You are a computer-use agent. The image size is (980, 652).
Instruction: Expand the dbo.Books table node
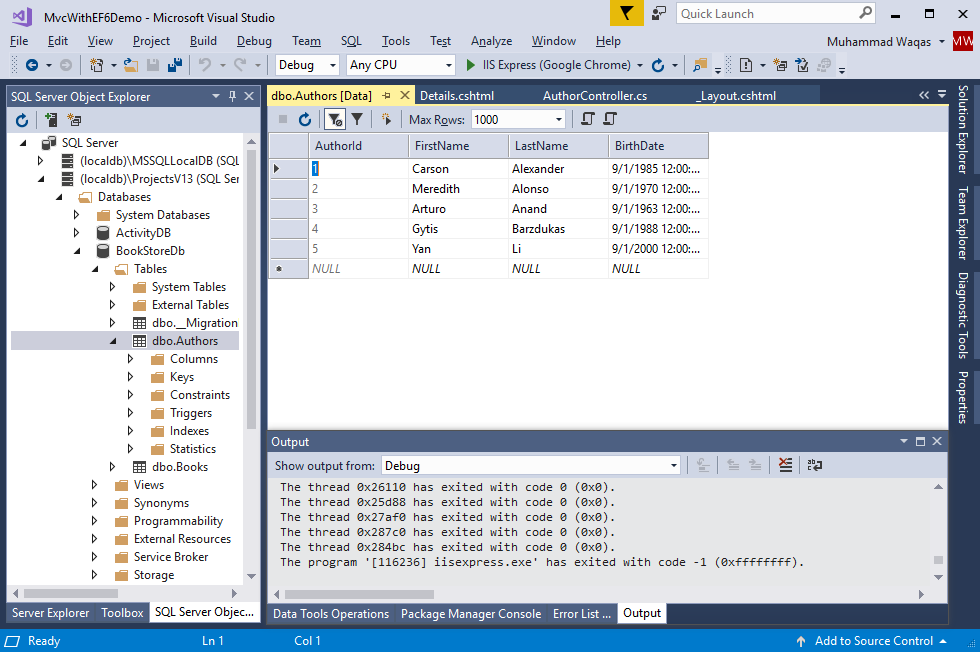[112, 467]
